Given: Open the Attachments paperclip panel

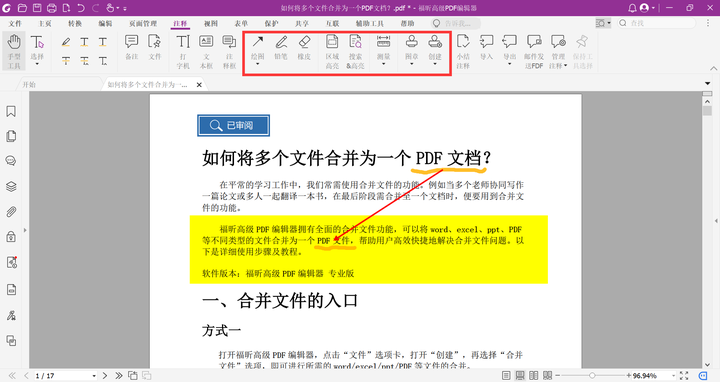Looking at the screenshot, I should (x=11, y=212).
